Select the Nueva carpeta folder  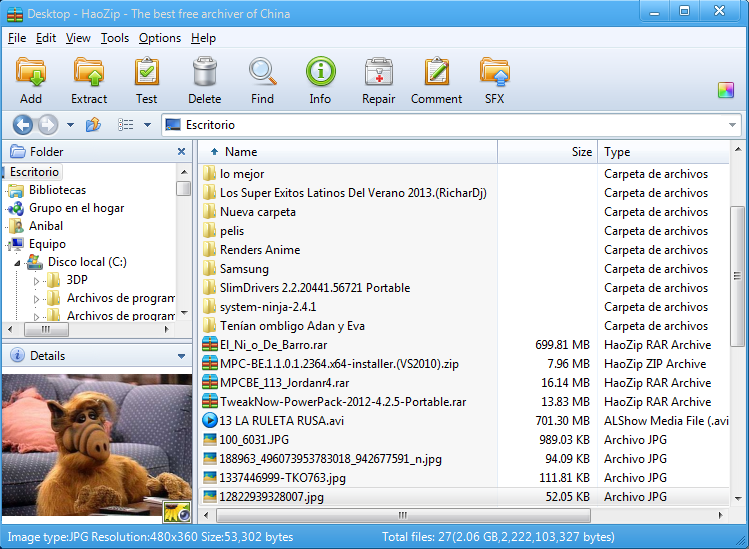click(x=257, y=212)
